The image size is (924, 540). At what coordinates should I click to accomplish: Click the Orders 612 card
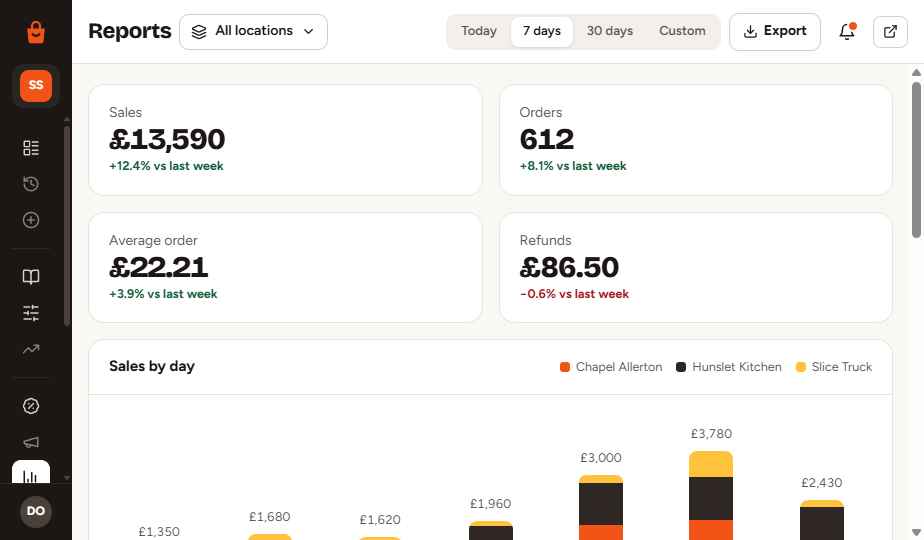(695, 140)
